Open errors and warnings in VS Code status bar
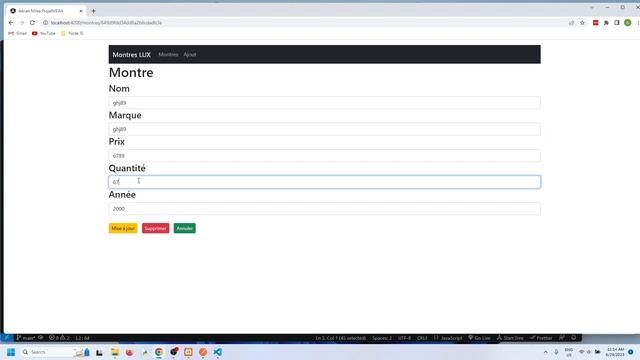The image size is (640, 360). 59,338
